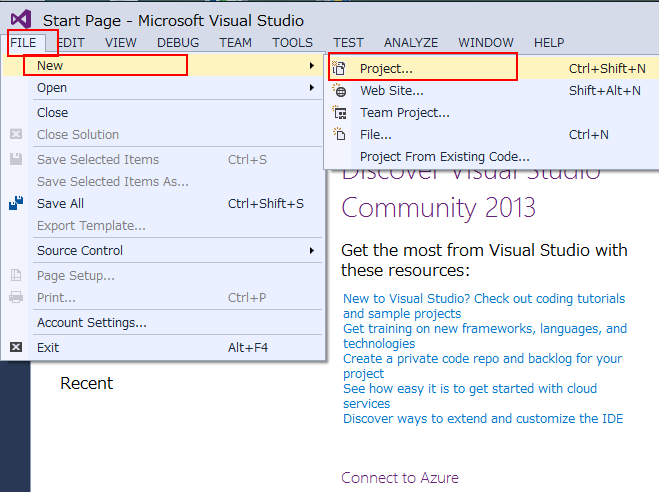The height and width of the screenshot is (492, 659).
Task: Open the training on new frameworks link
Action: click(x=485, y=336)
